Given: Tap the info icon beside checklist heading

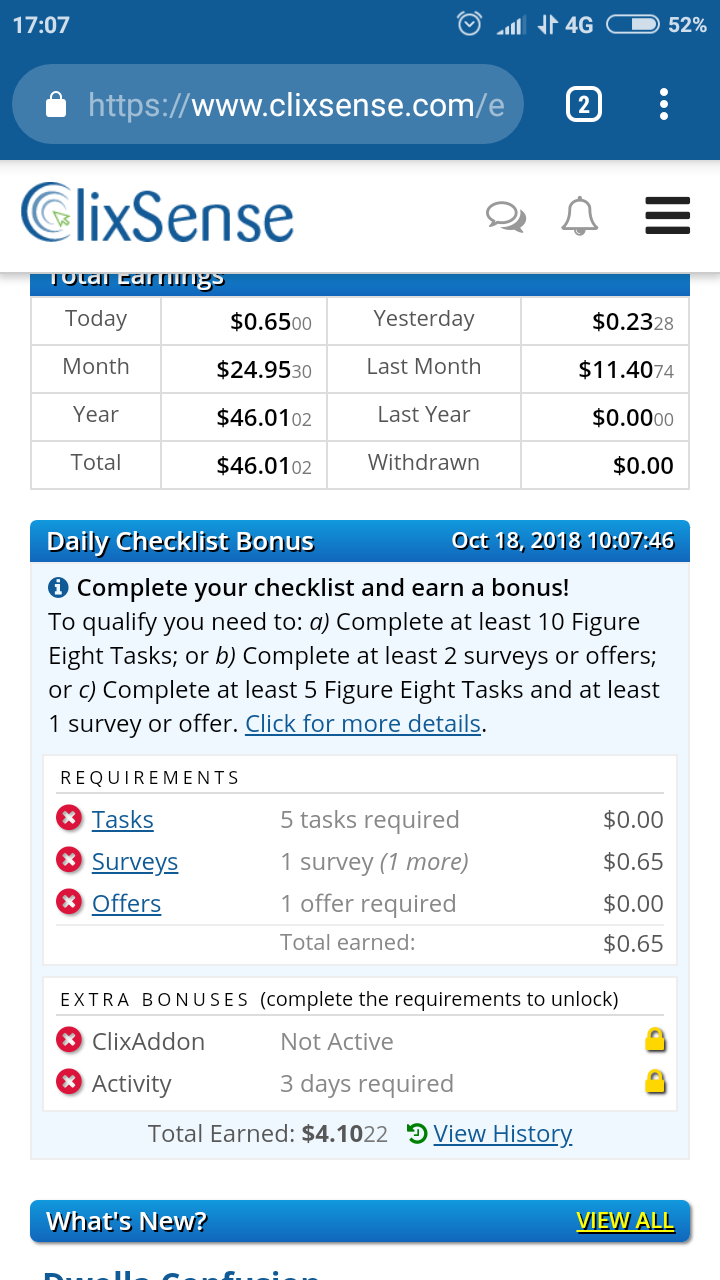Looking at the screenshot, I should click(x=58, y=587).
